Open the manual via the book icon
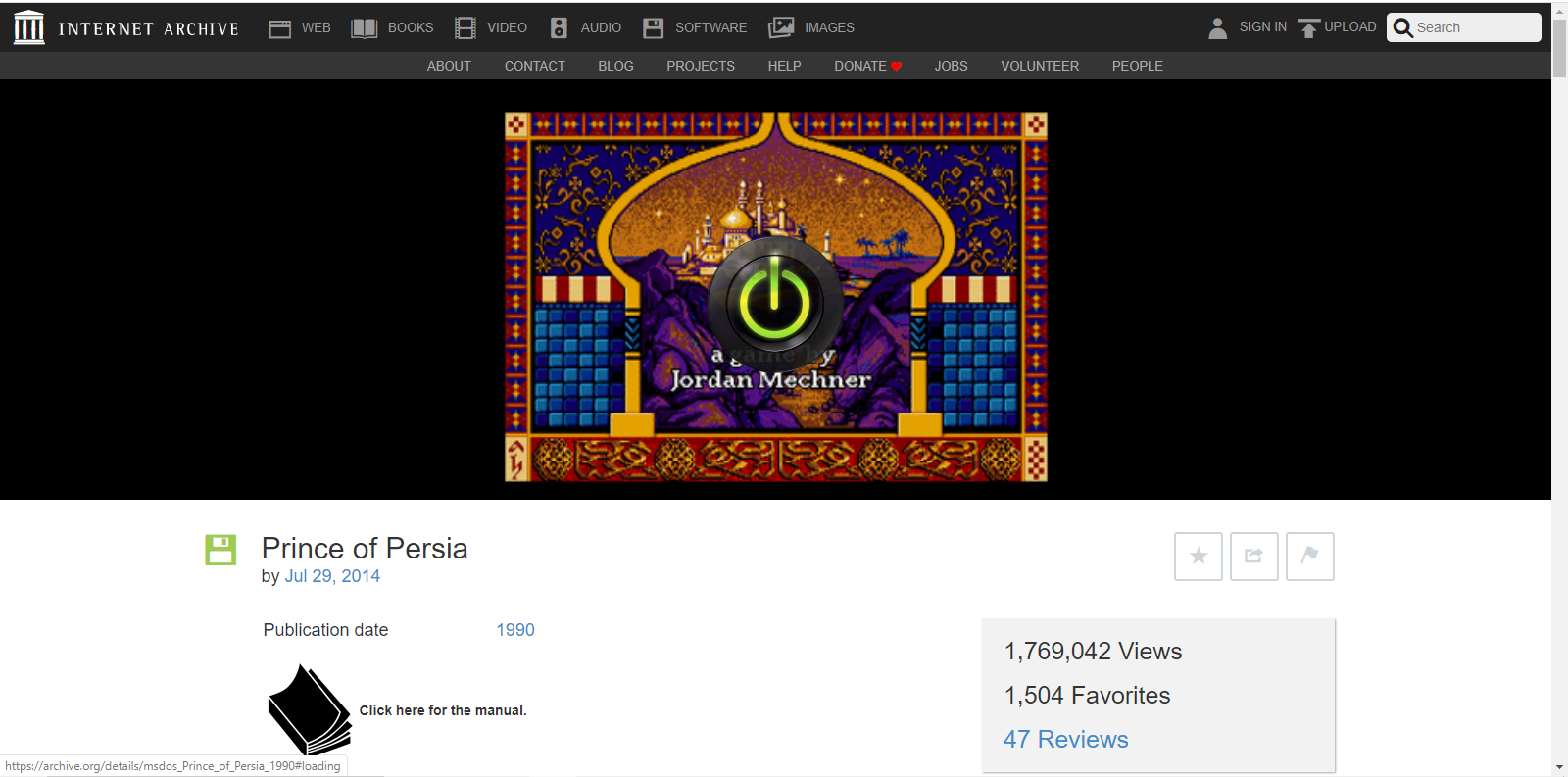Viewport: 1568px width, 777px height. (309, 710)
